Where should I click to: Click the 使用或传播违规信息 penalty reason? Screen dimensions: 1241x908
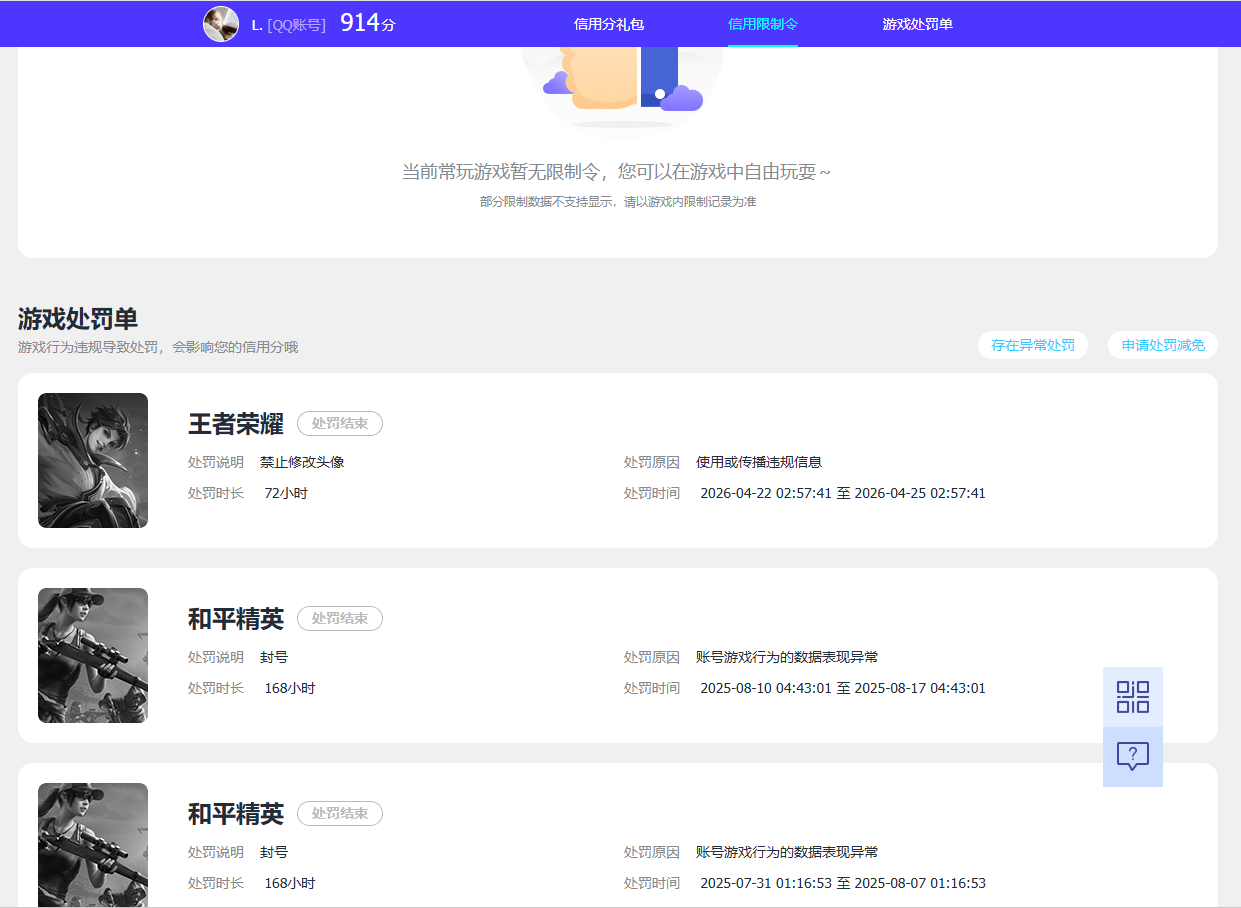(759, 462)
